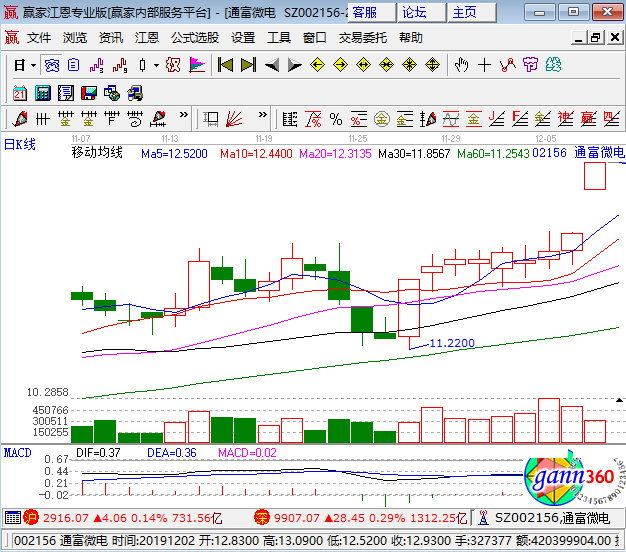Click the SZ002156,通富微电 status entry

pyautogui.click(x=553, y=518)
